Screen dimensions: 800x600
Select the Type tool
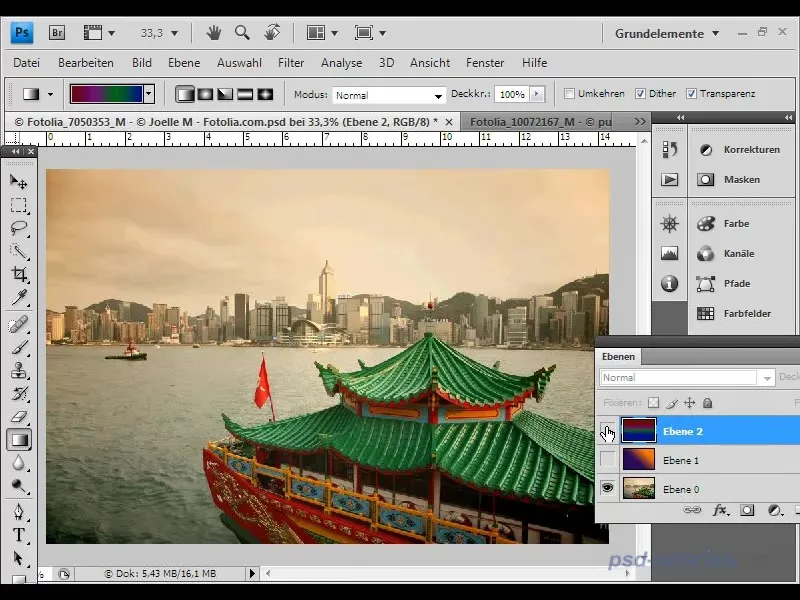(x=18, y=535)
